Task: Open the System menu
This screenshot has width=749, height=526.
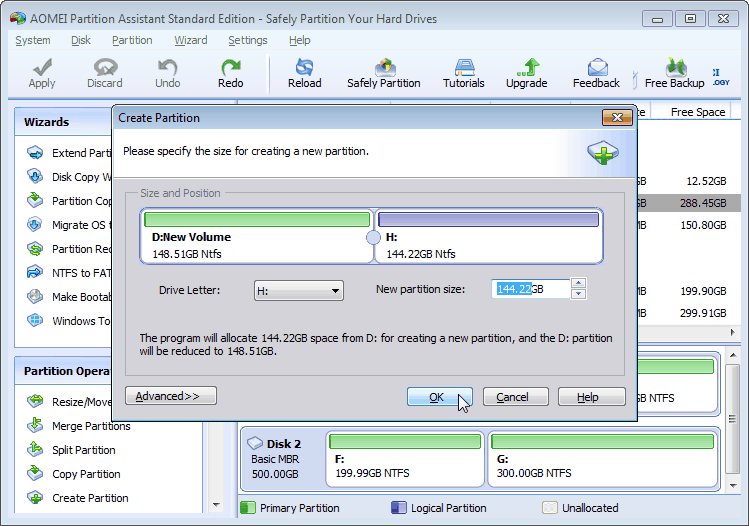Action: [x=32, y=41]
